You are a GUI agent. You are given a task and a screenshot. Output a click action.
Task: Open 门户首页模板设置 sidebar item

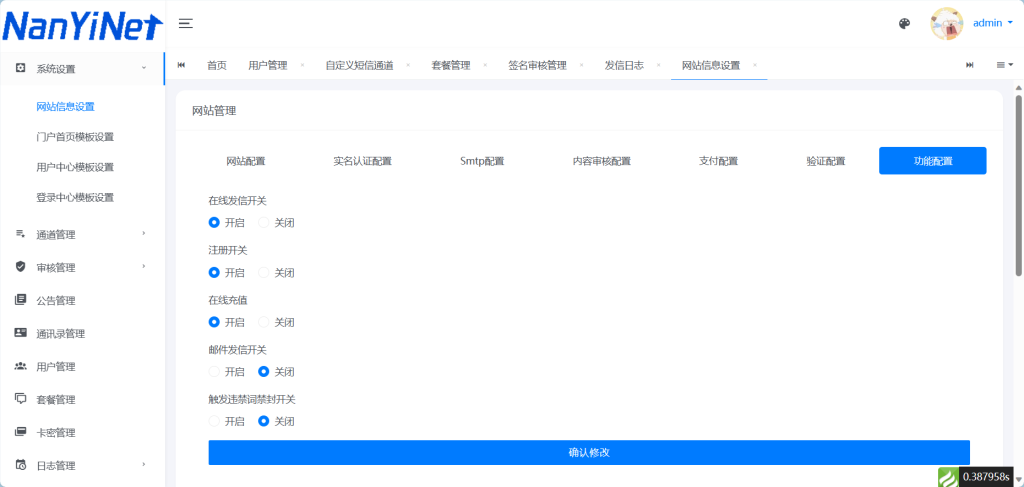pos(75,137)
